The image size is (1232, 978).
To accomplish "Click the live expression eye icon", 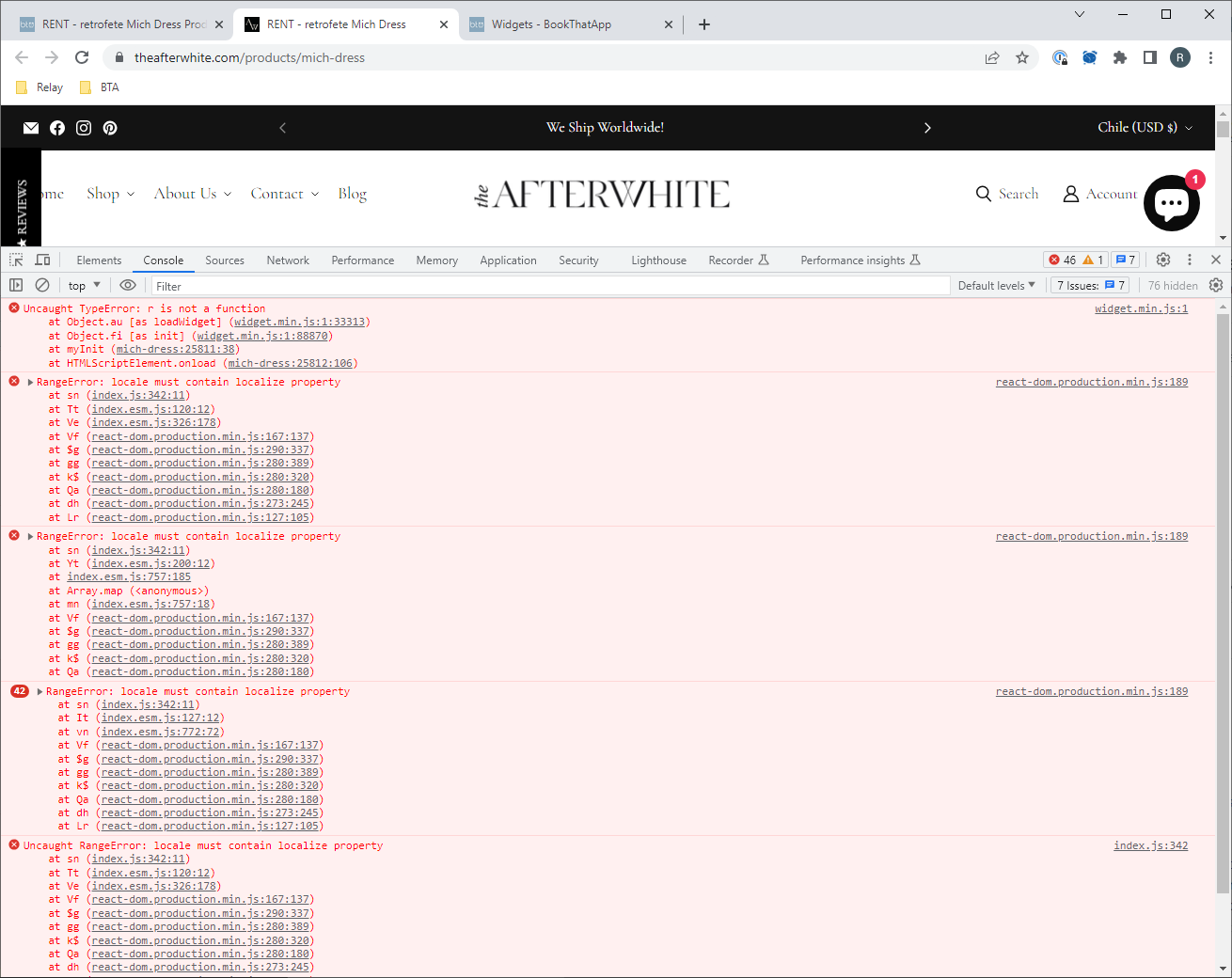I will pos(128,285).
